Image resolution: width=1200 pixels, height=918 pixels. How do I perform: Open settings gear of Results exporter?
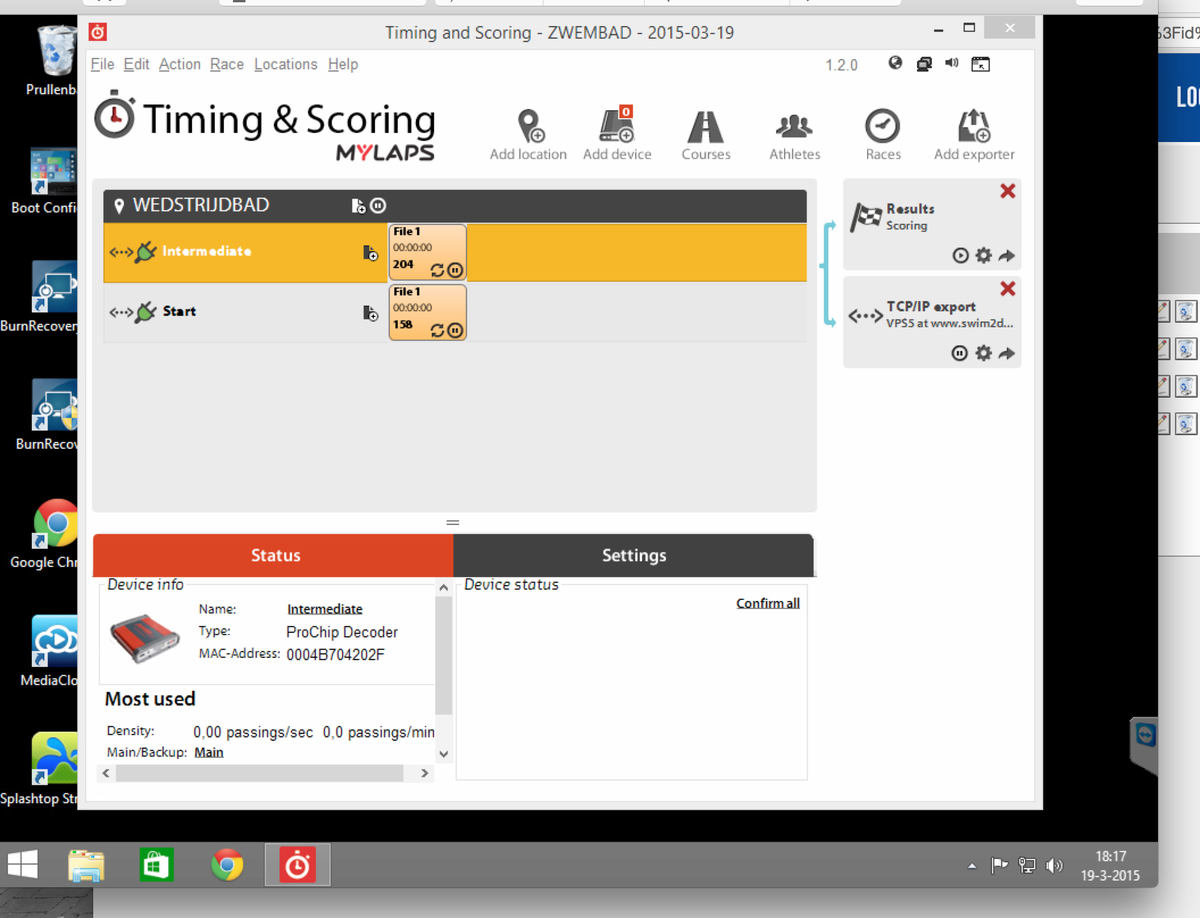pyautogui.click(x=983, y=255)
